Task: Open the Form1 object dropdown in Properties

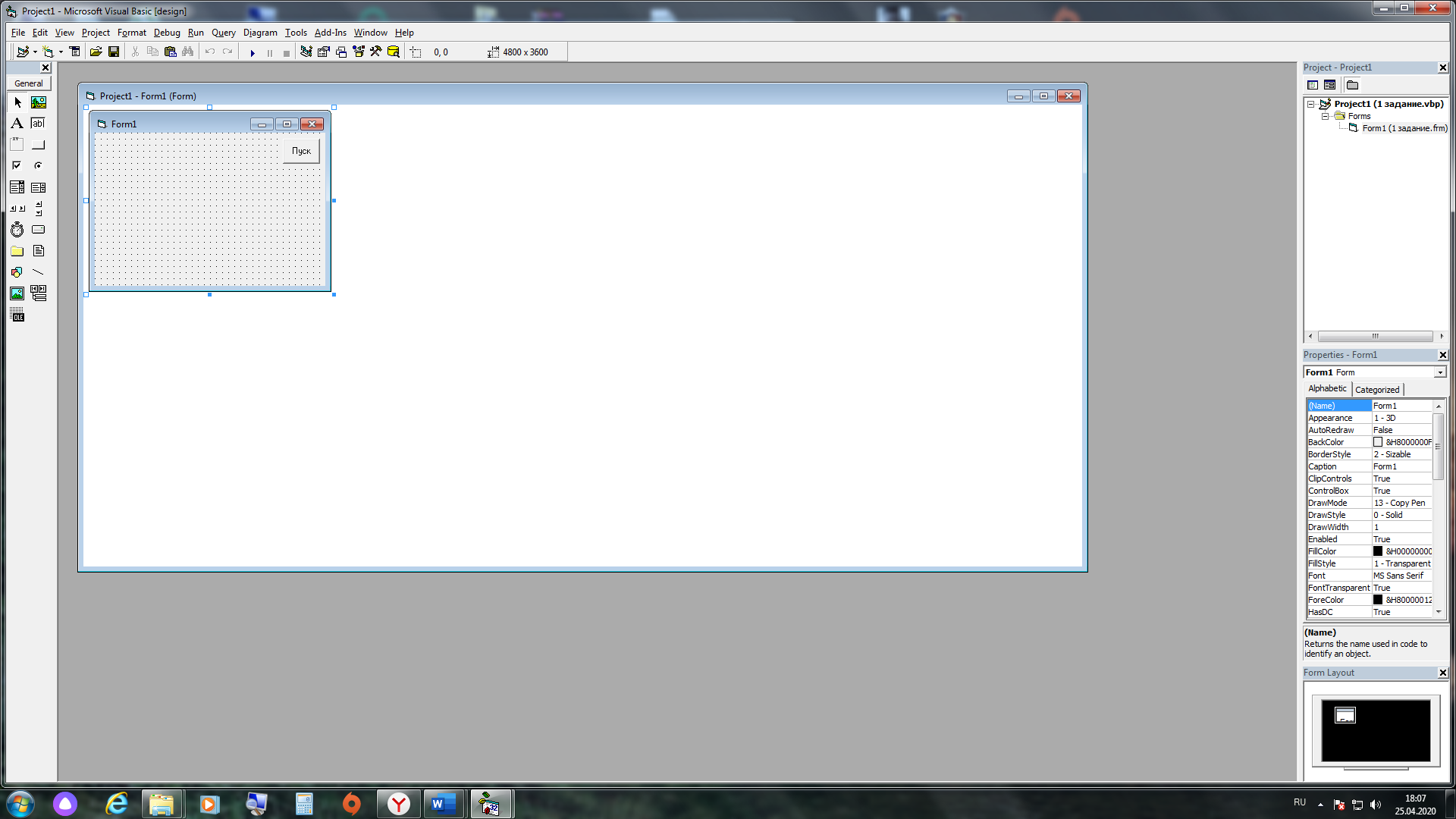Action: [1439, 372]
